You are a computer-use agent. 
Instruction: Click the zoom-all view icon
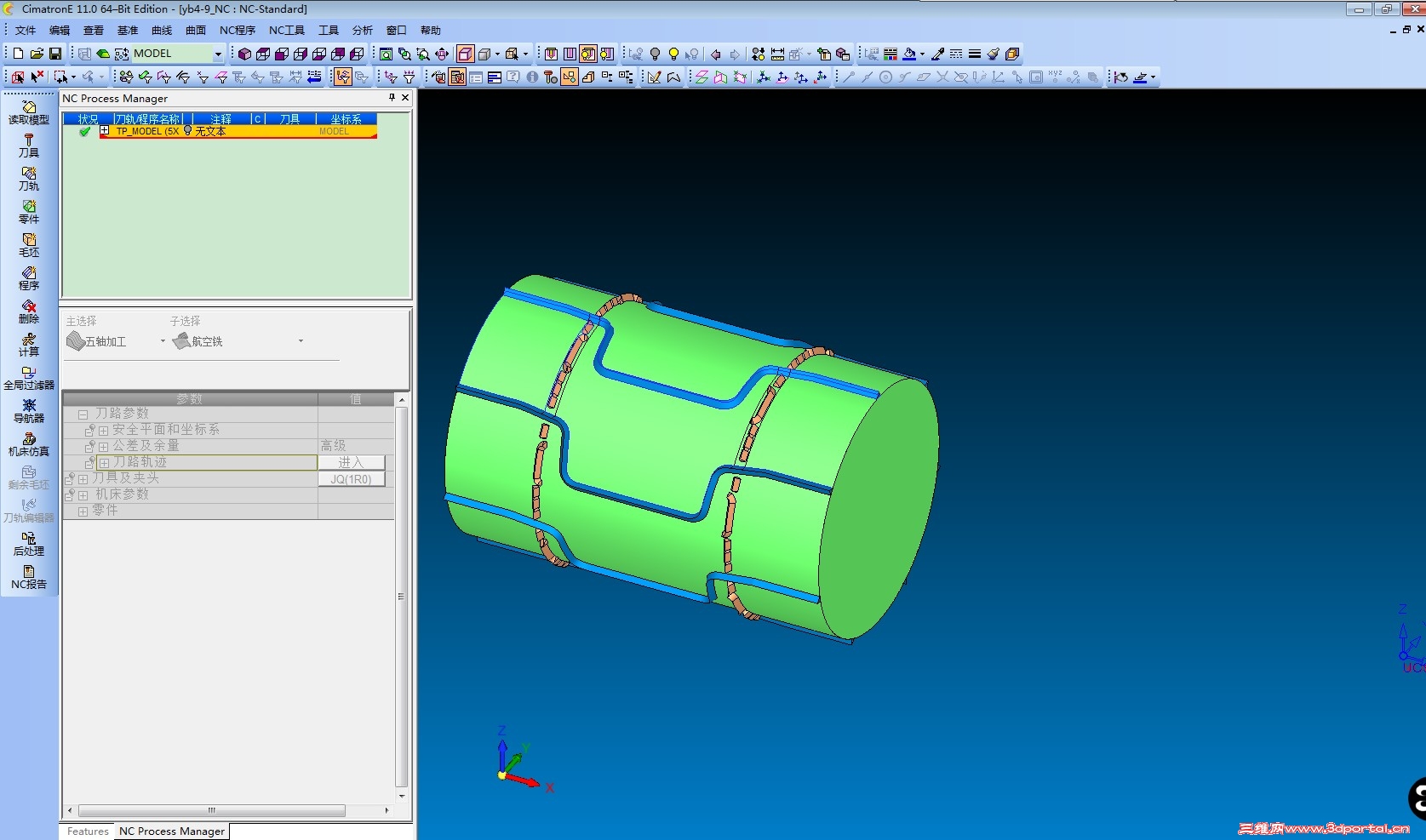tap(386, 54)
